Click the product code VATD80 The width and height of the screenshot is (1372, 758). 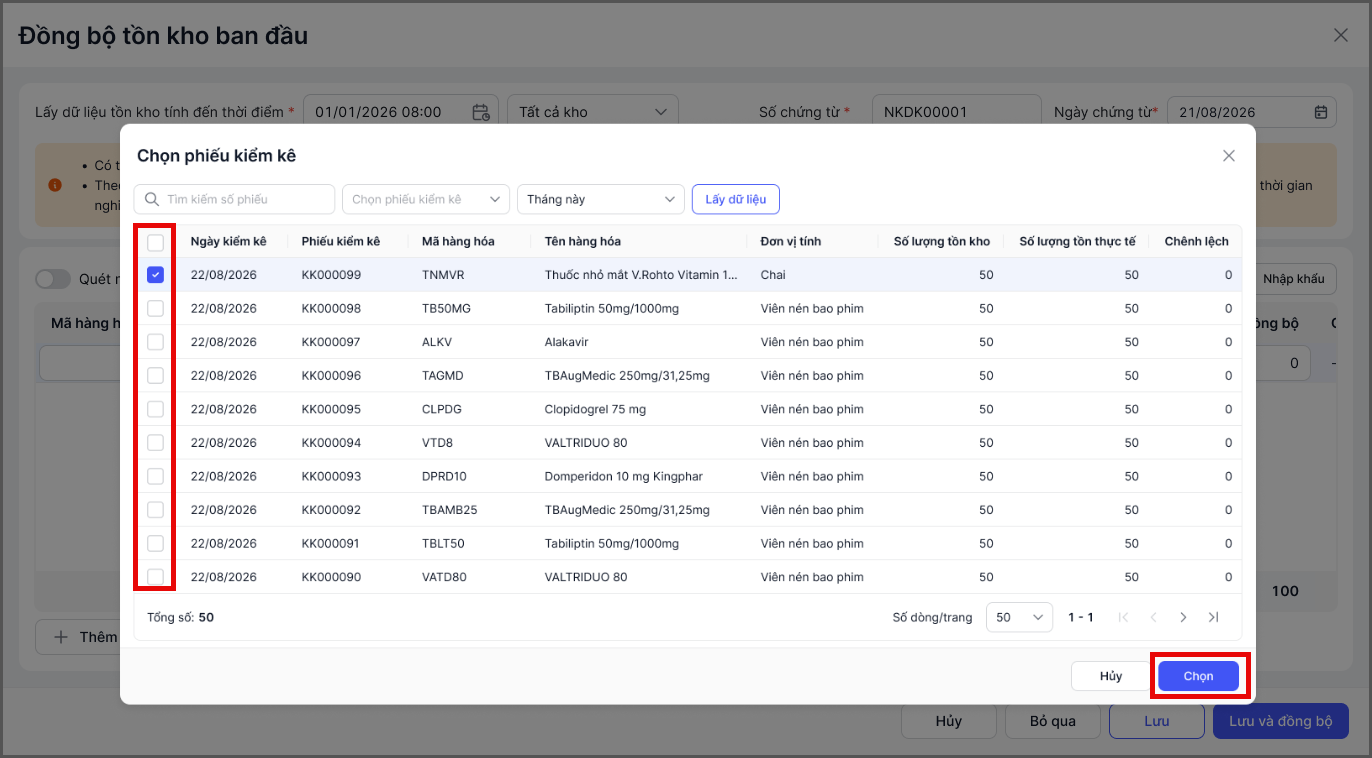tap(444, 577)
